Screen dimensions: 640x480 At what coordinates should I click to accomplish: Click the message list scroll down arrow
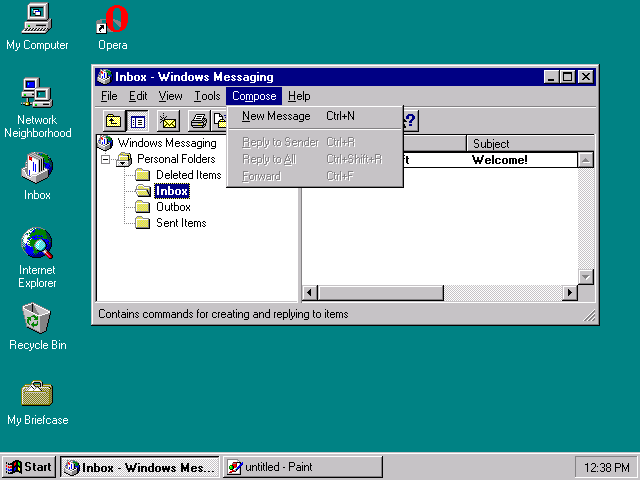586,277
